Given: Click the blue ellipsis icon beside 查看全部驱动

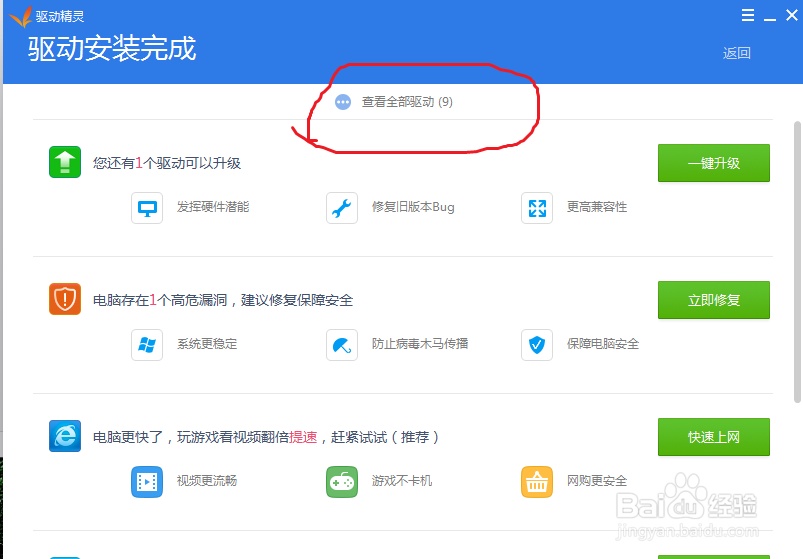Looking at the screenshot, I should coord(343,102).
